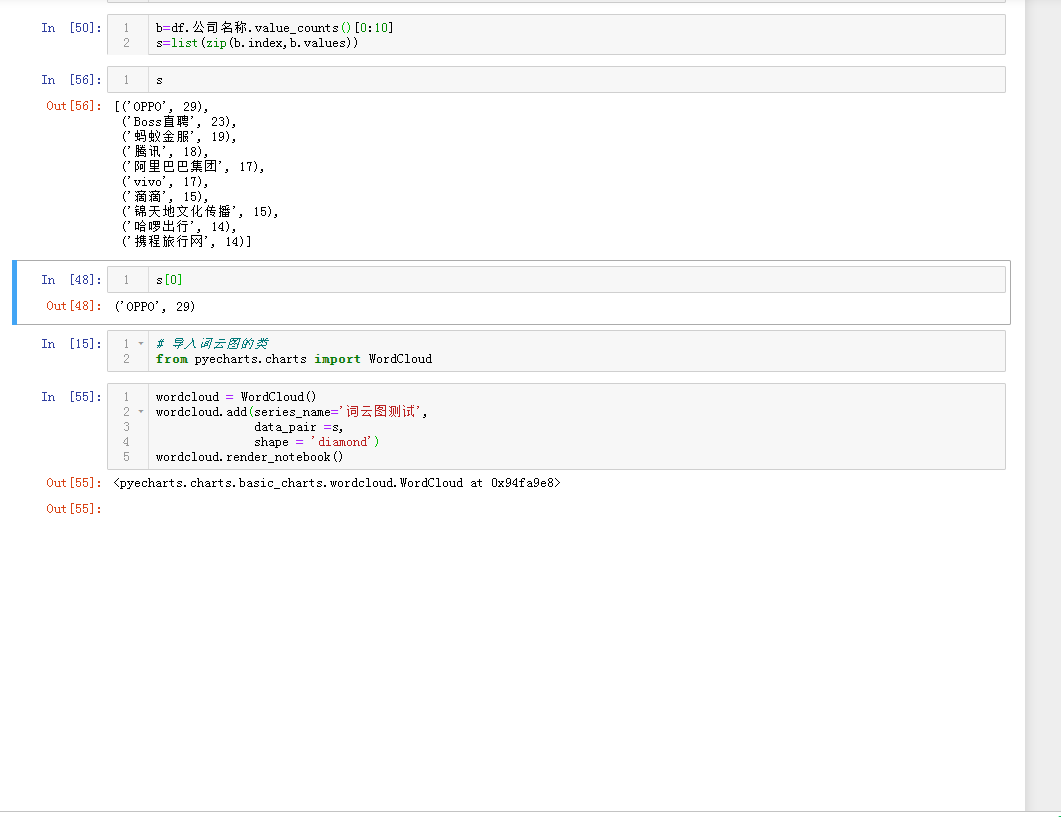
Task: Click WordCloud object repr output text
Action: 337,483
